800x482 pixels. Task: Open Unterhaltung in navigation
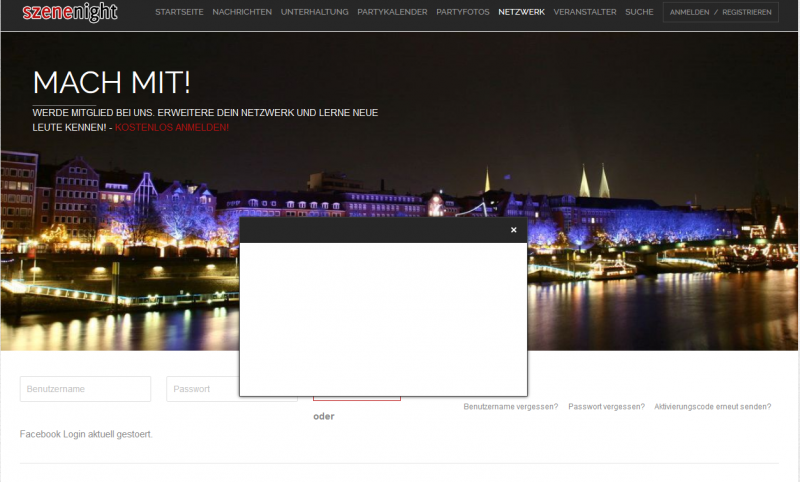click(x=314, y=12)
